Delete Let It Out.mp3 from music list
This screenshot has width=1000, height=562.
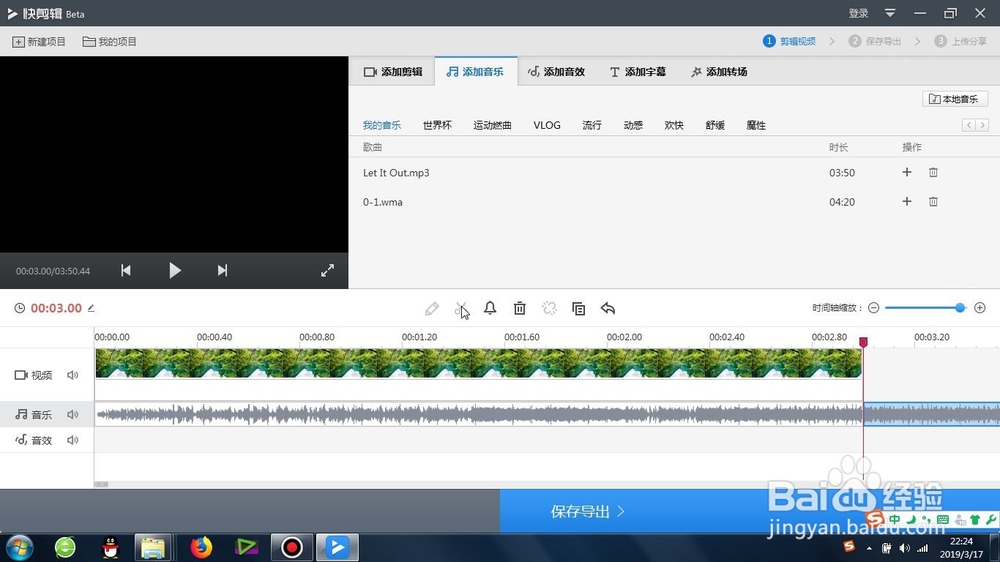tap(933, 172)
